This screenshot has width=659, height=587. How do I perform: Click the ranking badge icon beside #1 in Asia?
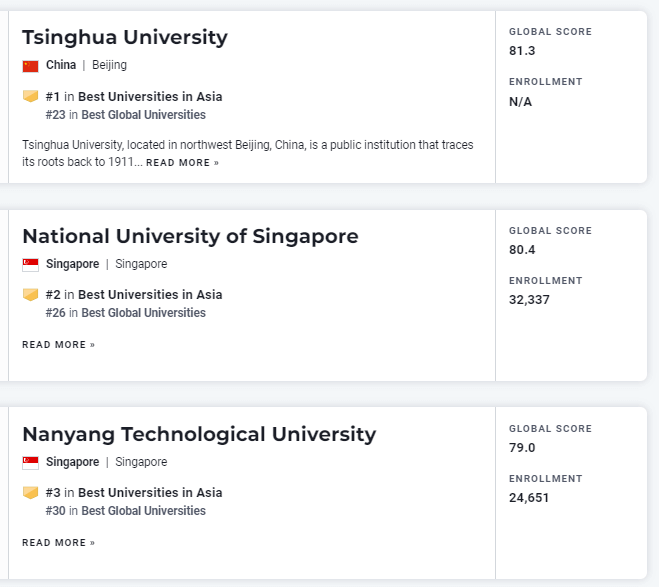click(x=30, y=96)
